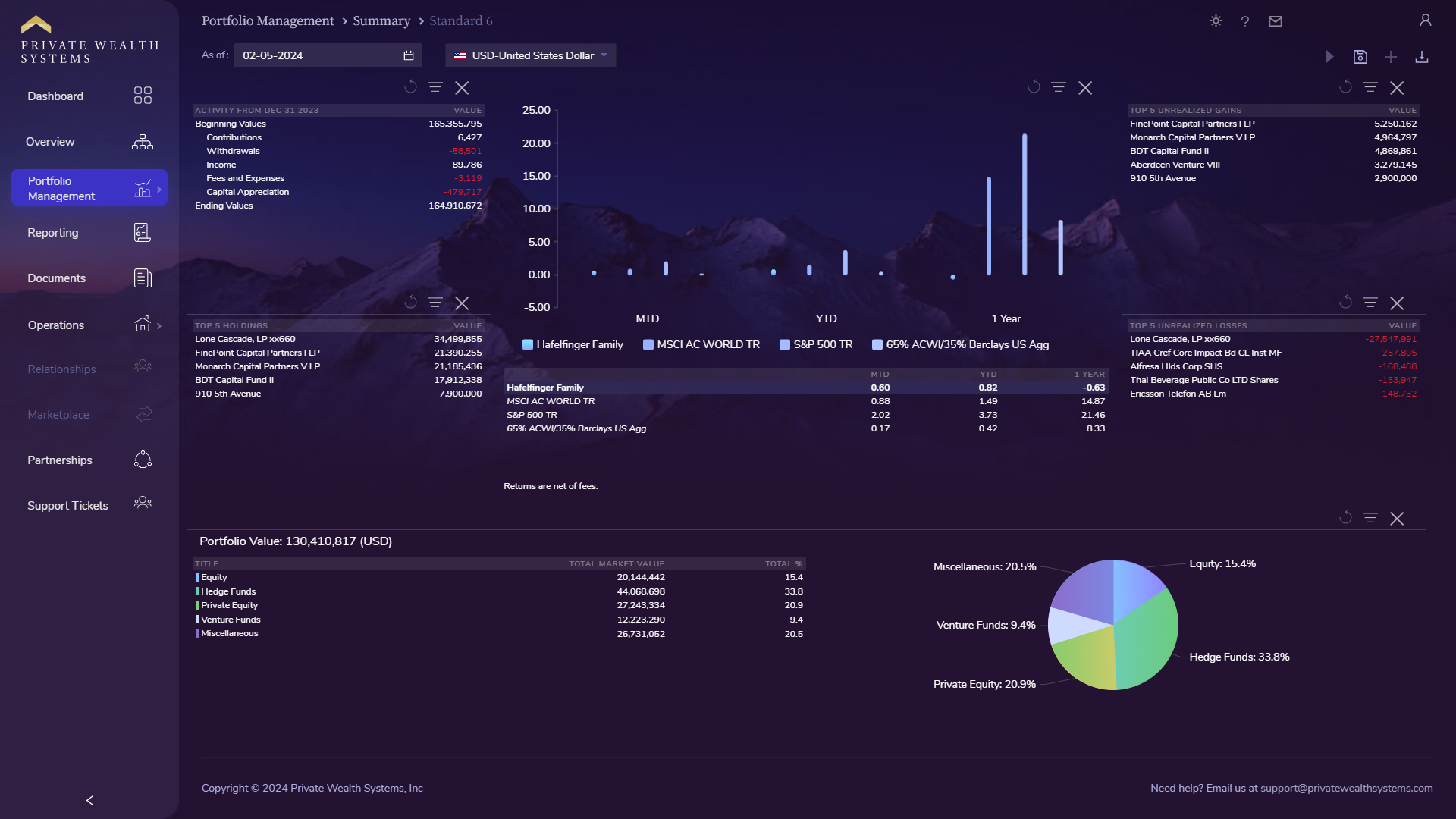Export the dashboard via the download icon
The width and height of the screenshot is (1456, 819).
[x=1422, y=56]
